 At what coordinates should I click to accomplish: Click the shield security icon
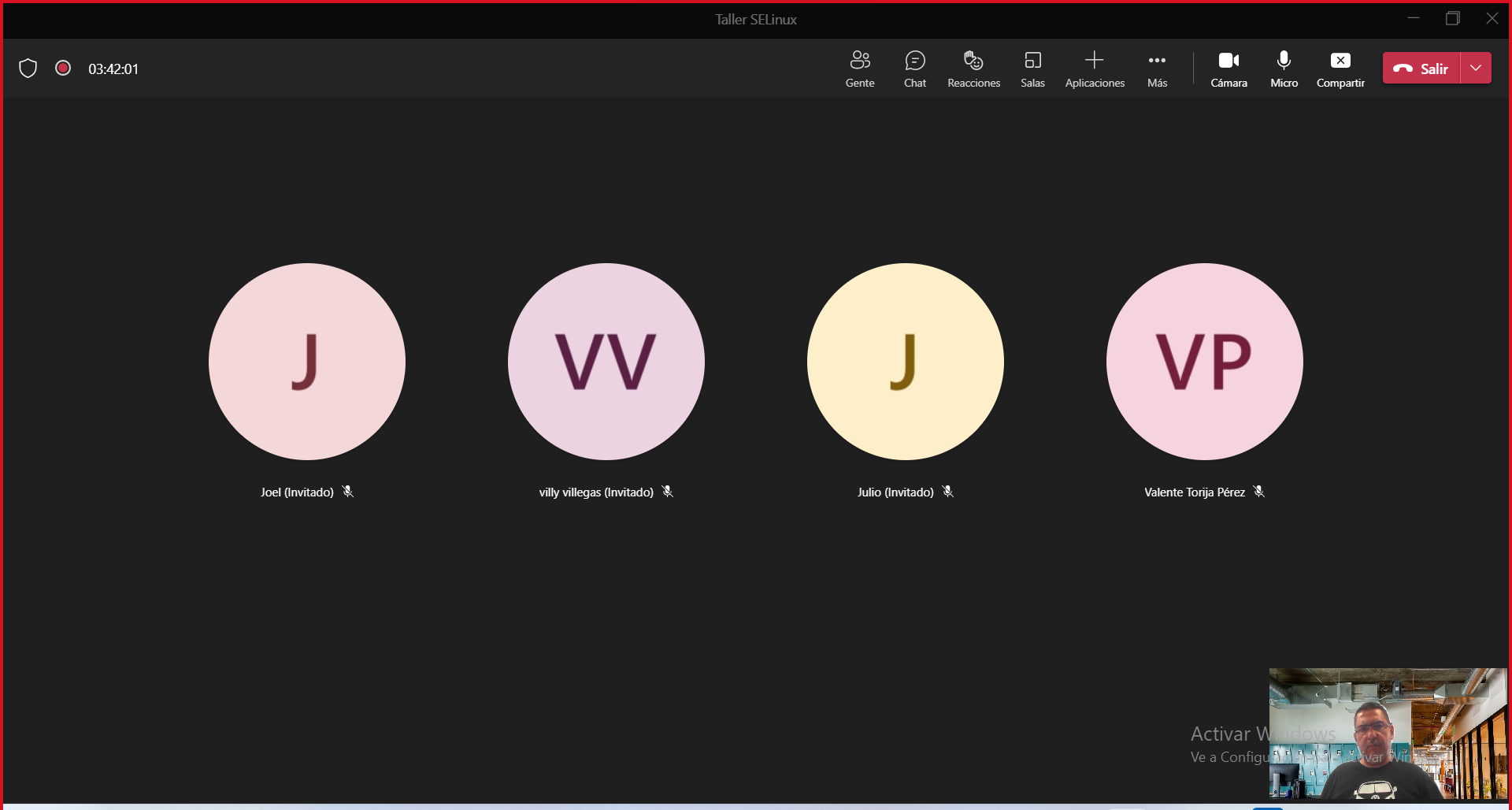pyautogui.click(x=28, y=69)
